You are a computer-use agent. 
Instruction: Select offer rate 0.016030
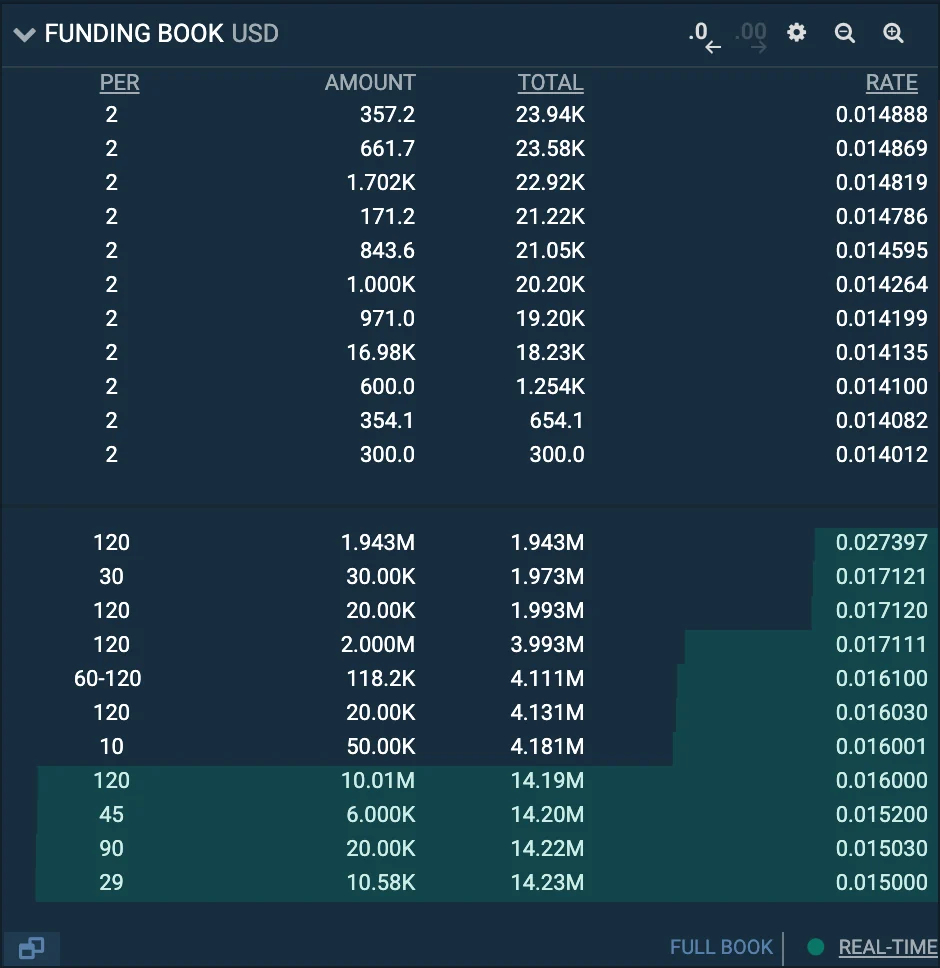click(881, 712)
